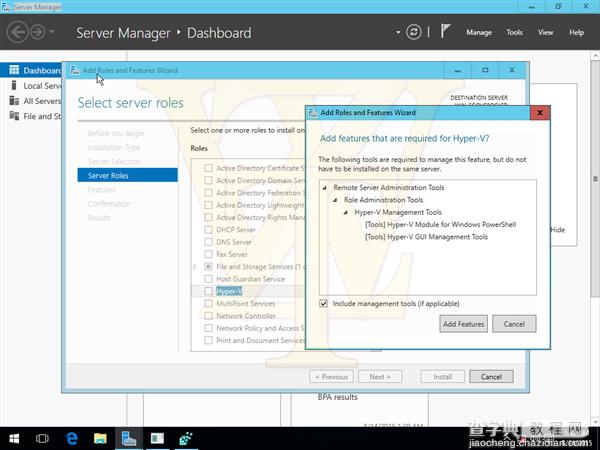Check the Fax Server role
The width and height of the screenshot is (600, 450).
point(209,254)
